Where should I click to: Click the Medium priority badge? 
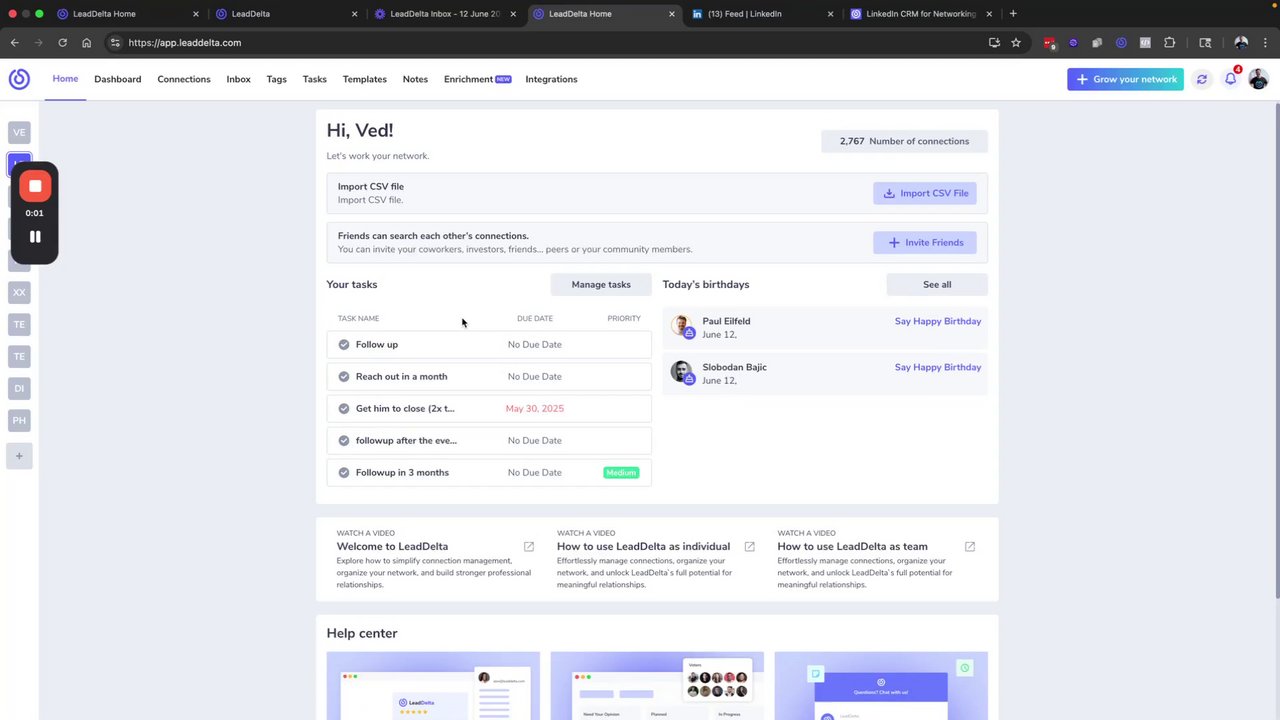621,472
